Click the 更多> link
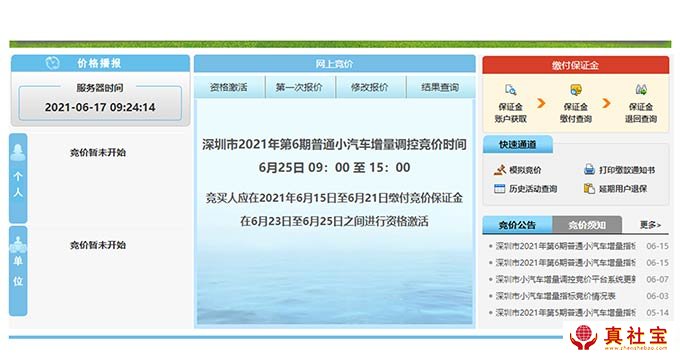The image size is (680, 360). [x=650, y=225]
